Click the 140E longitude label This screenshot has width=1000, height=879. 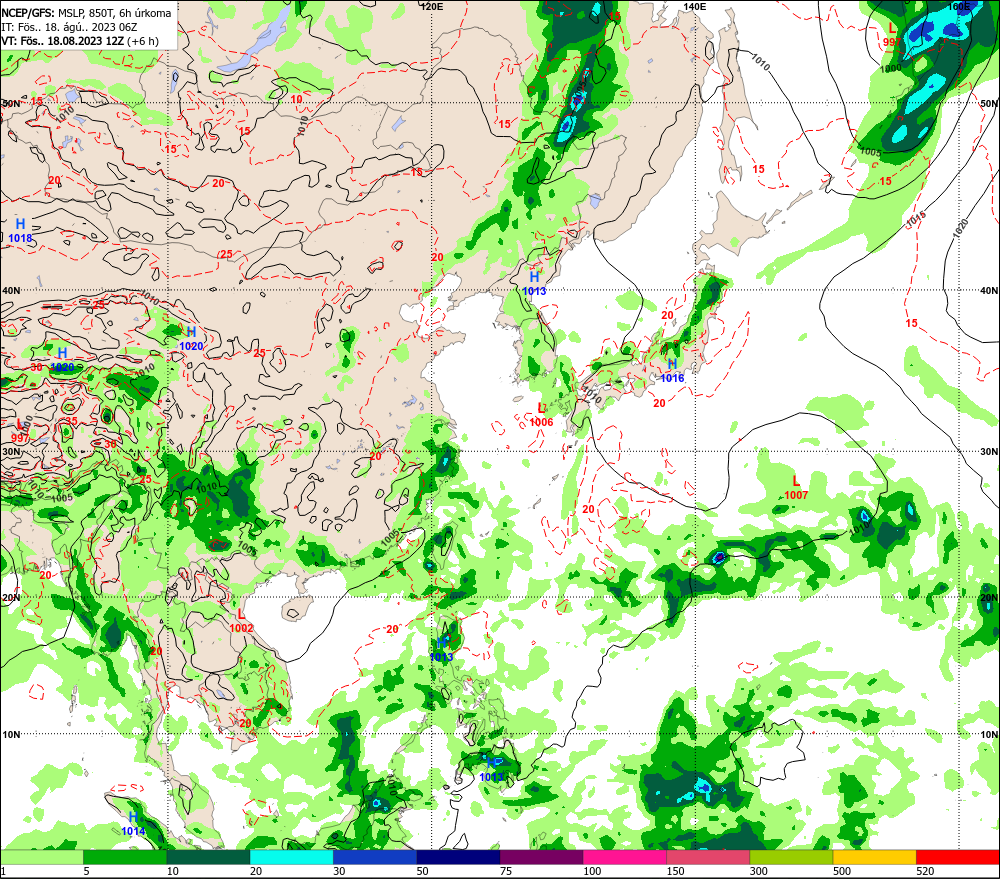pyautogui.click(x=695, y=6)
